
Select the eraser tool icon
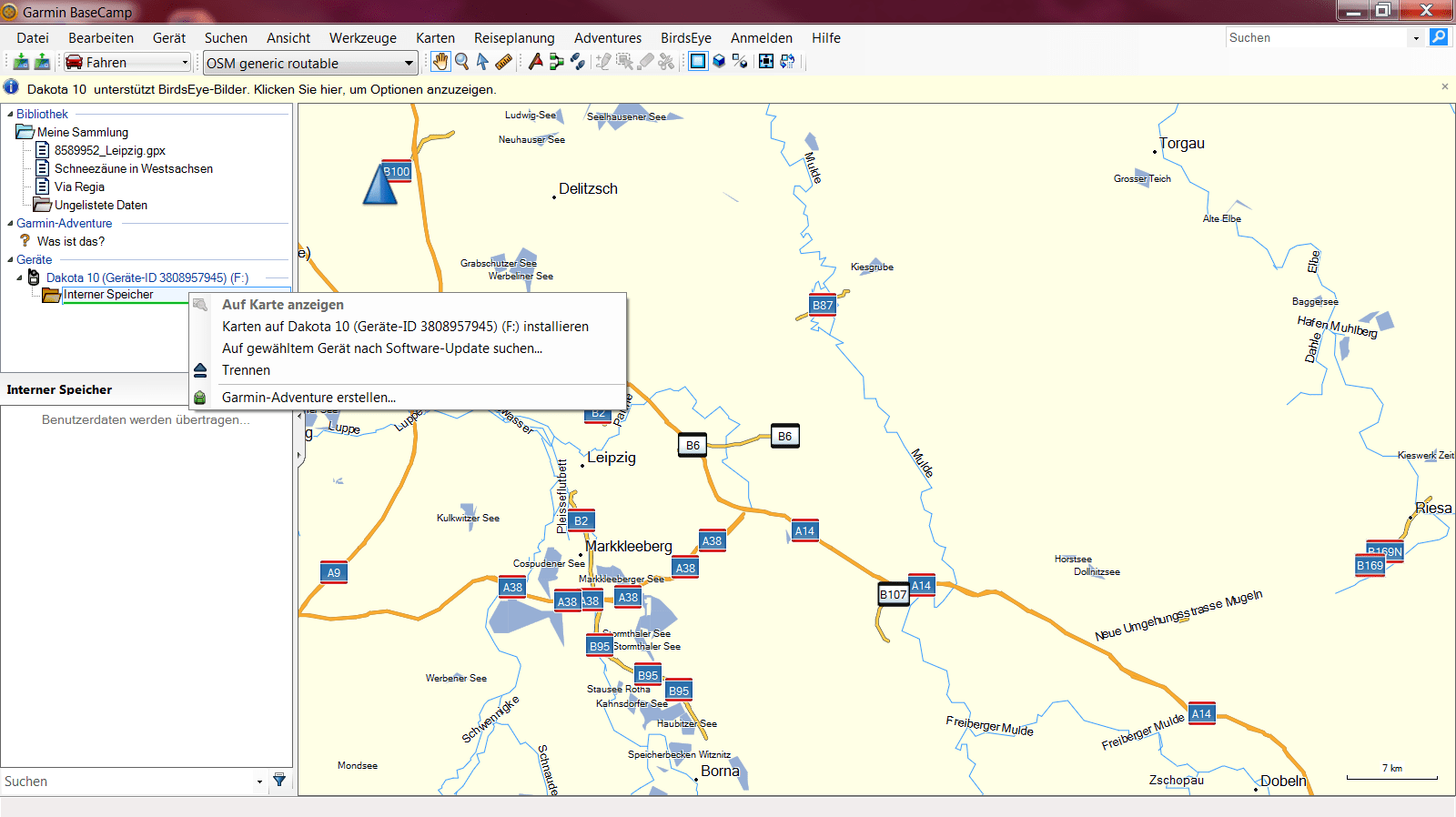click(x=646, y=62)
